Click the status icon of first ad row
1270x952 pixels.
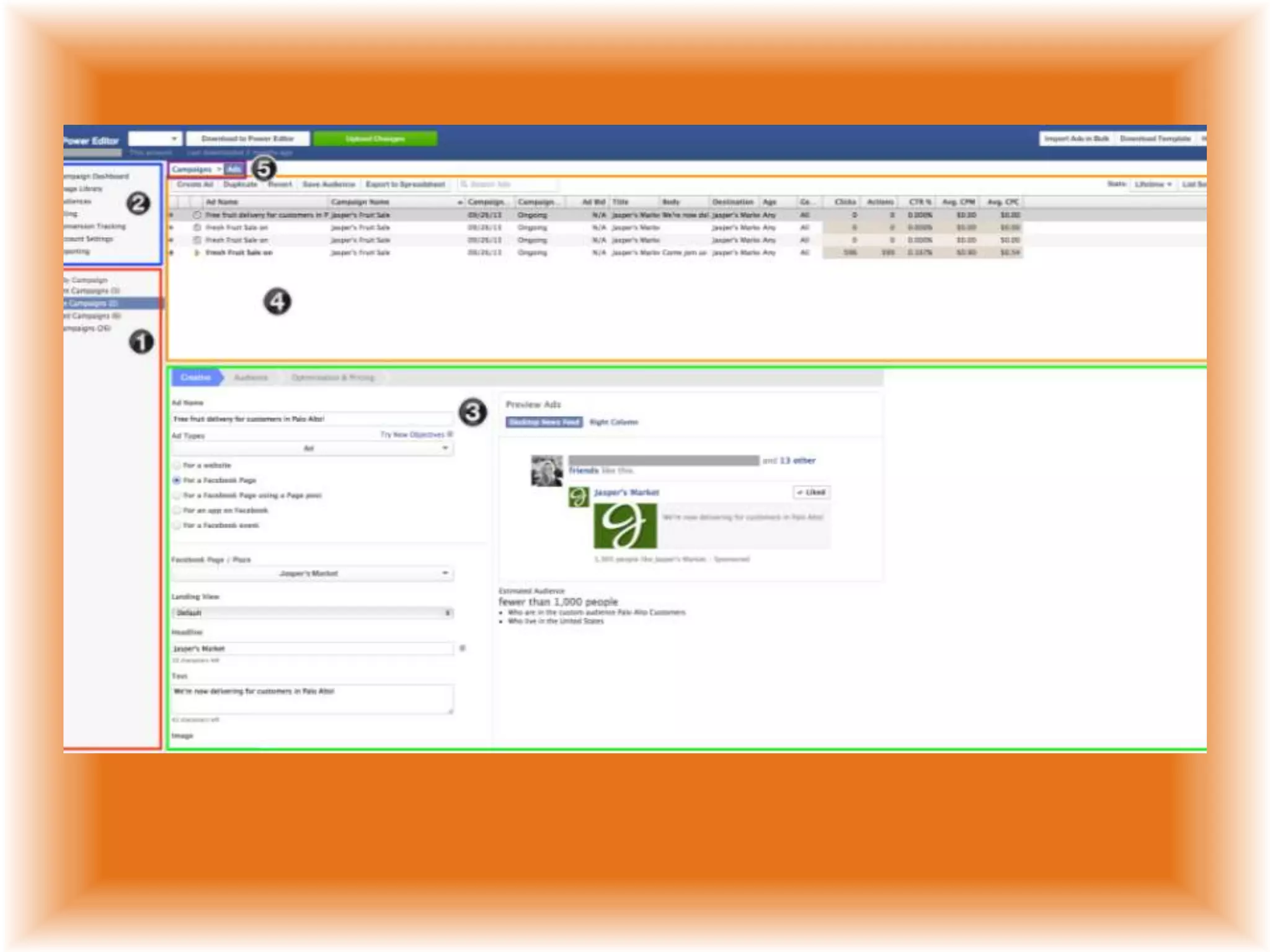pyautogui.click(x=197, y=215)
